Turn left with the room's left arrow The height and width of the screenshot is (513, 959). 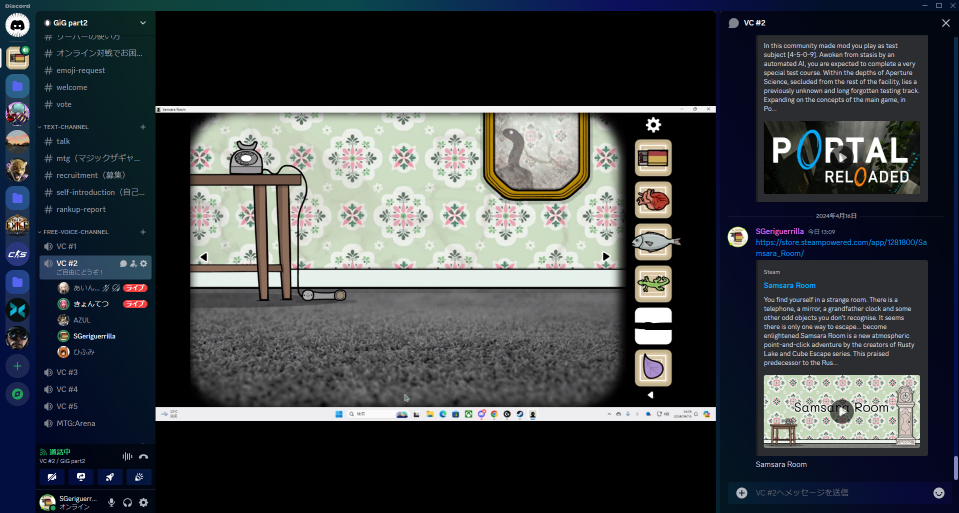point(204,257)
